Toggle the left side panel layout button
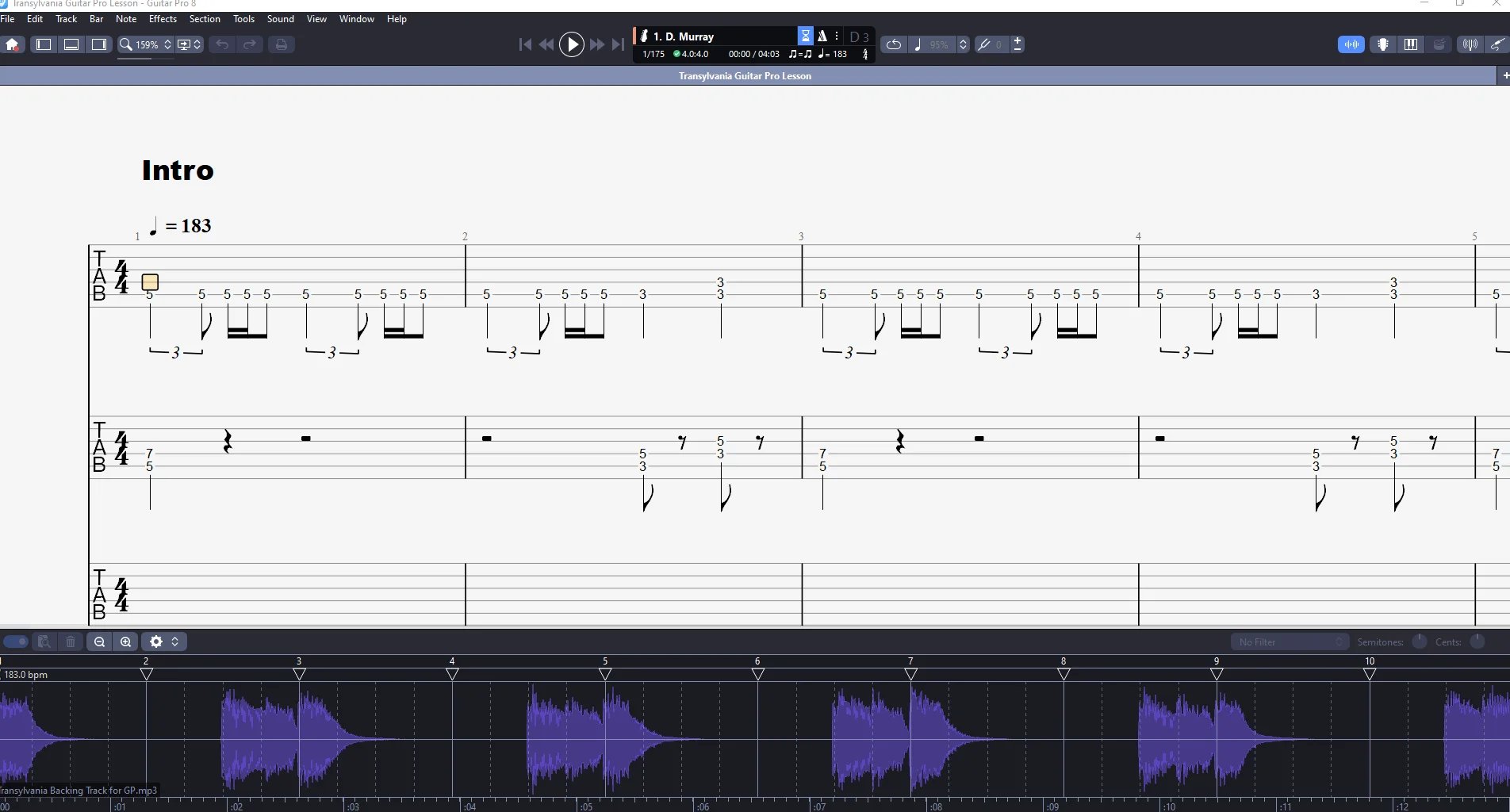This screenshot has height=812, width=1510. (44, 44)
